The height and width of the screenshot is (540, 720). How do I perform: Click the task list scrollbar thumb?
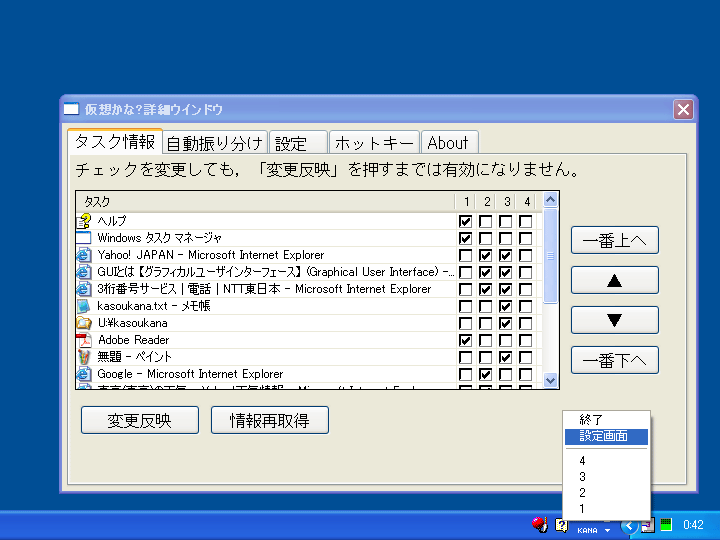[x=550, y=256]
